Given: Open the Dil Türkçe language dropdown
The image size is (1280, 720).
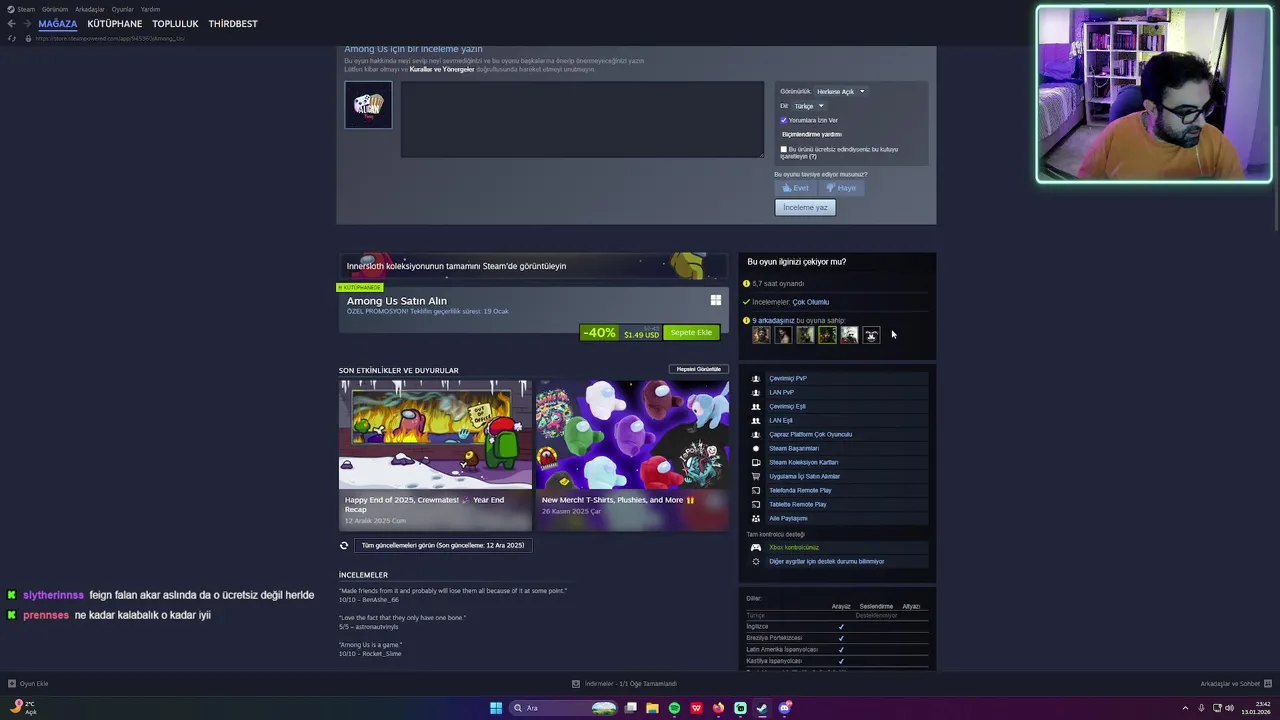Looking at the screenshot, I should 808,106.
